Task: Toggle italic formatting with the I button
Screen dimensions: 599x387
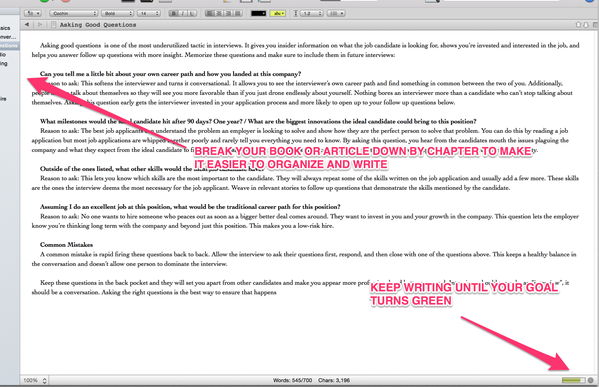Action: coord(183,13)
